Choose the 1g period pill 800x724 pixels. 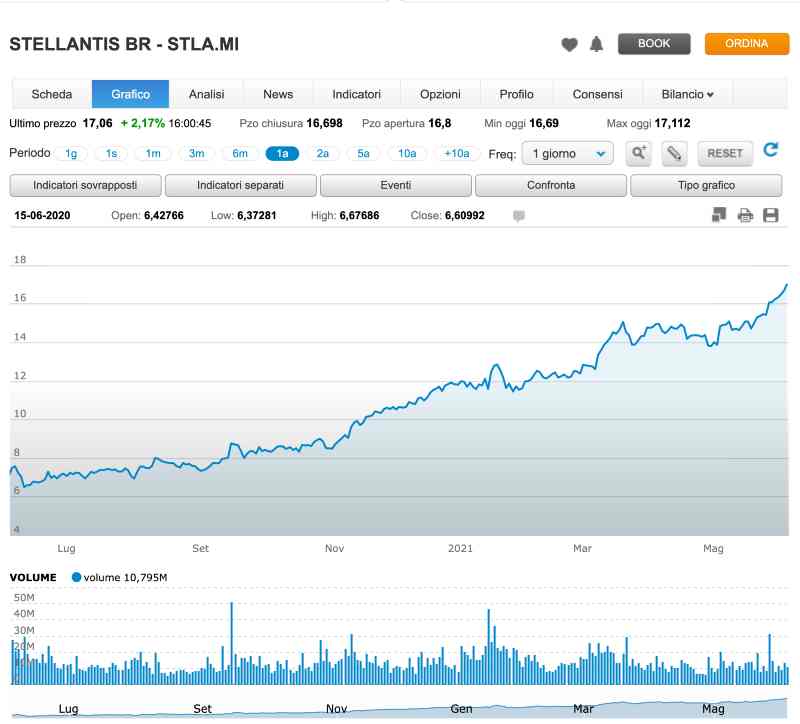click(x=70, y=153)
